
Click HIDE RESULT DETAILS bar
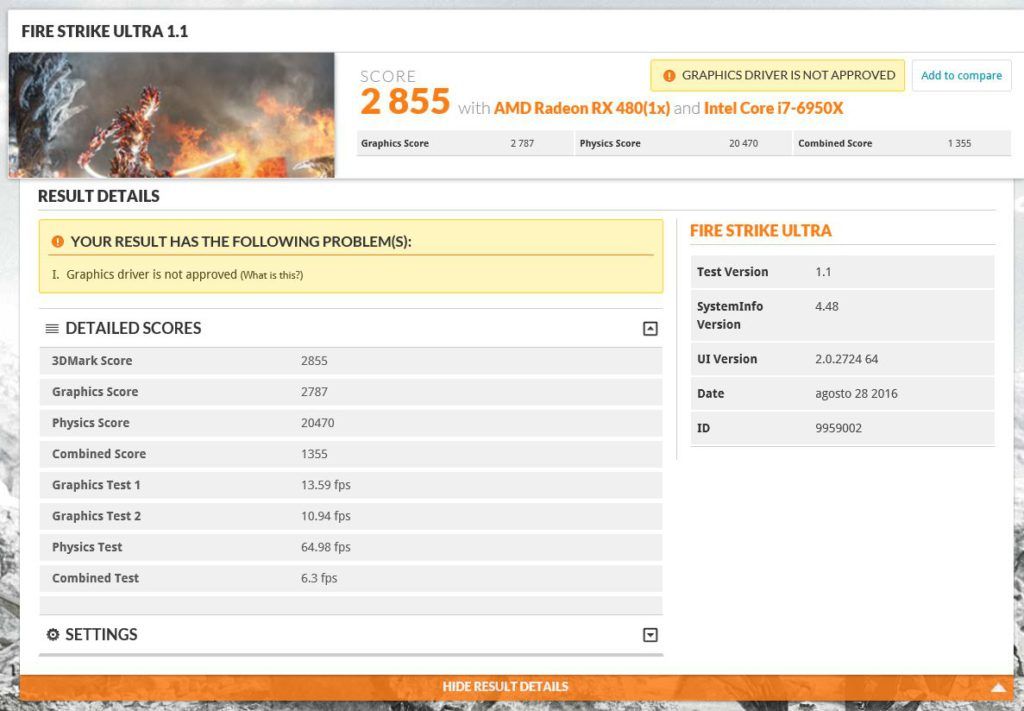pyautogui.click(x=517, y=687)
